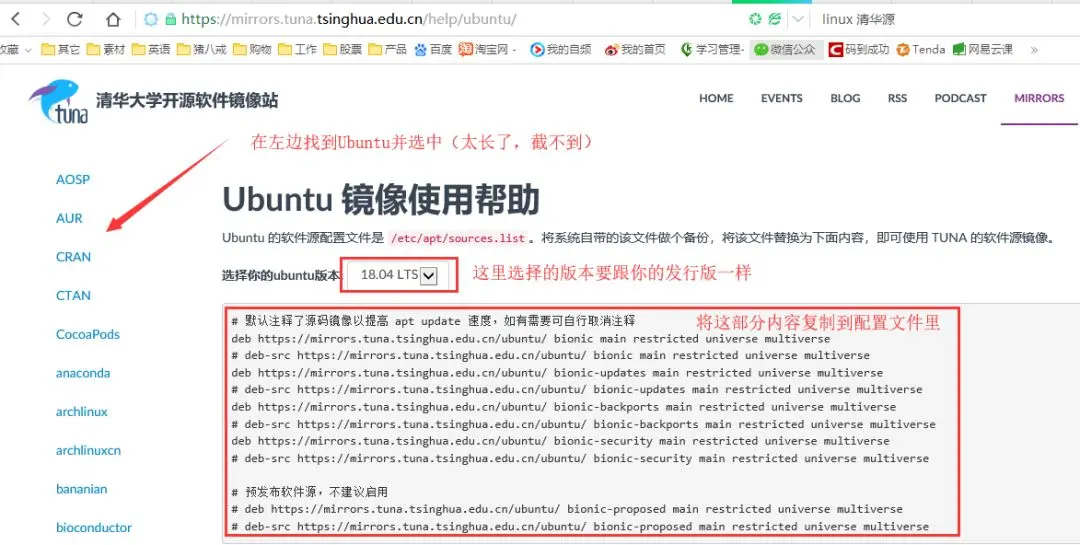The height and width of the screenshot is (545, 1080).
Task: Select anaconda in the sidebar
Action: pyautogui.click(x=83, y=373)
